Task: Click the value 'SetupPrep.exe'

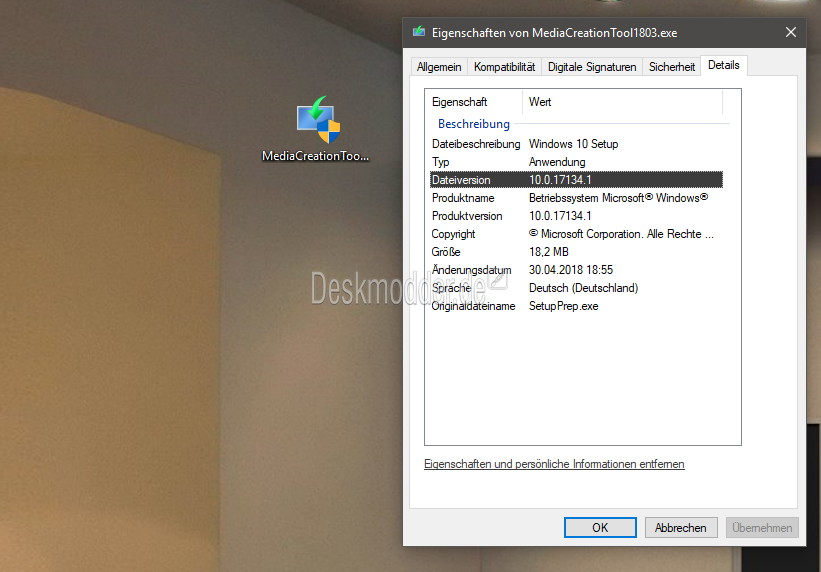Action: pyautogui.click(x=563, y=306)
